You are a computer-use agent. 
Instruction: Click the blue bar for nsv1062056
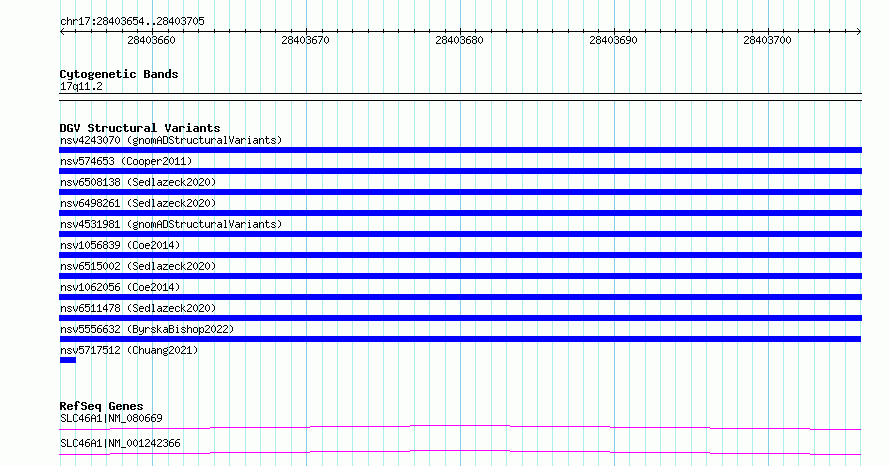pos(460,297)
